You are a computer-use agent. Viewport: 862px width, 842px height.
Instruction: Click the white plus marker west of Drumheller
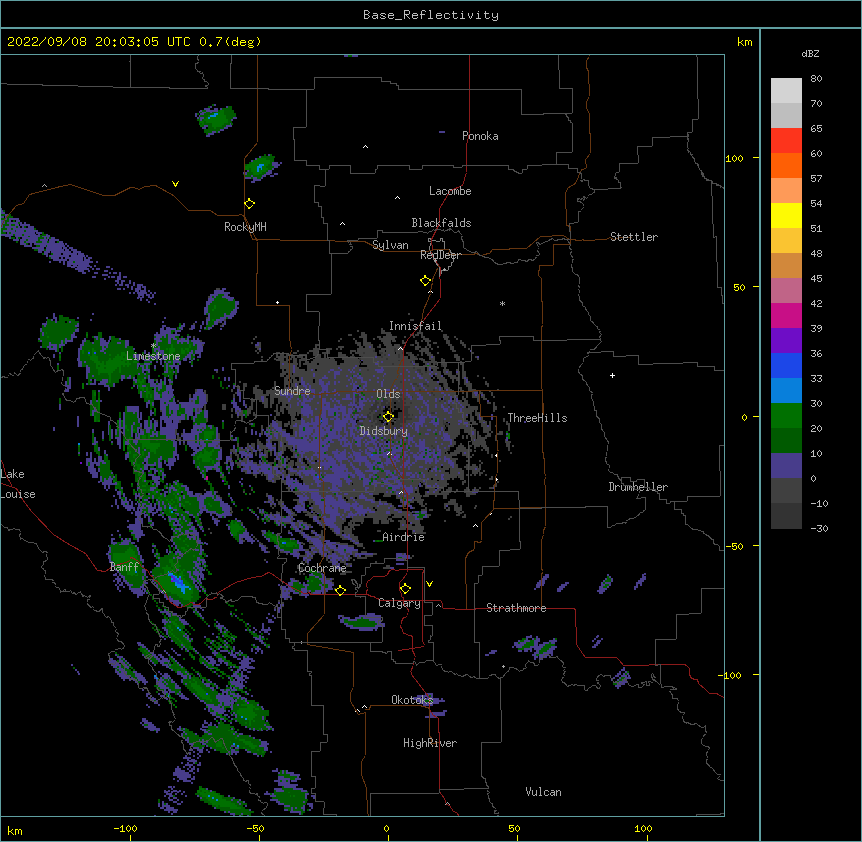click(612, 375)
